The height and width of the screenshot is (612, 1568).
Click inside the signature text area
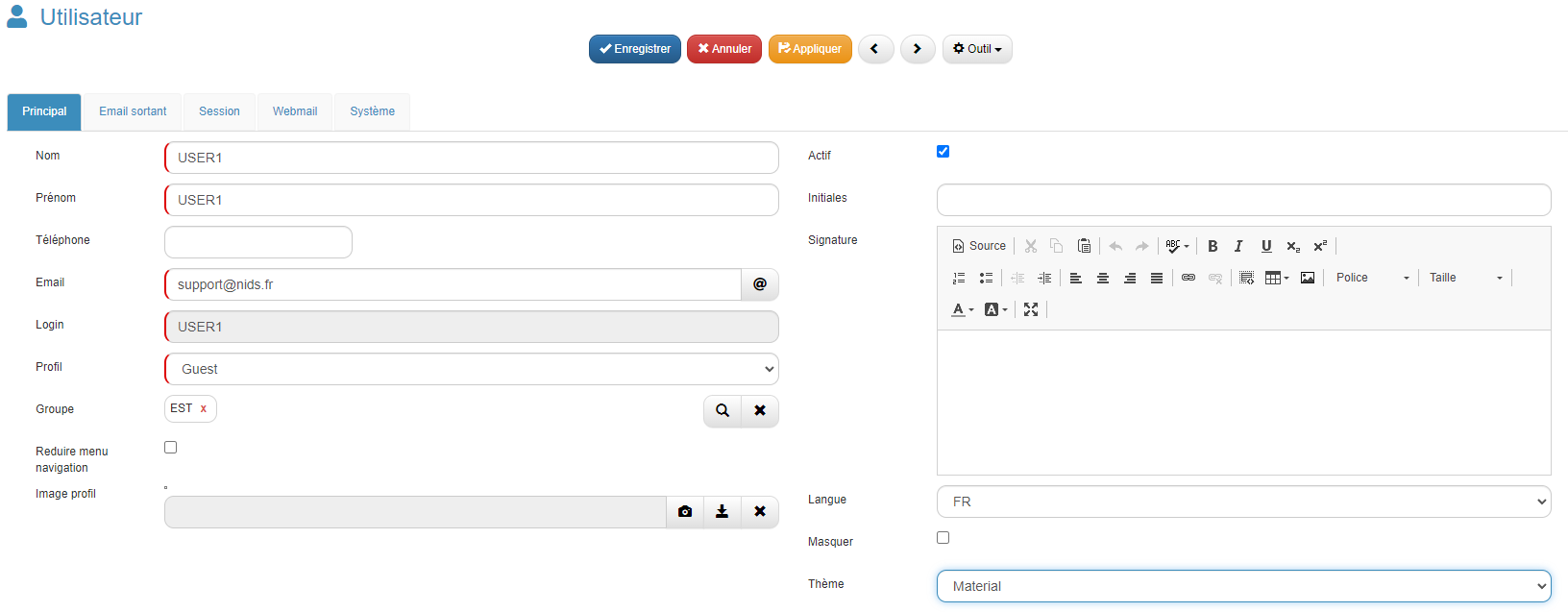tap(1244, 403)
